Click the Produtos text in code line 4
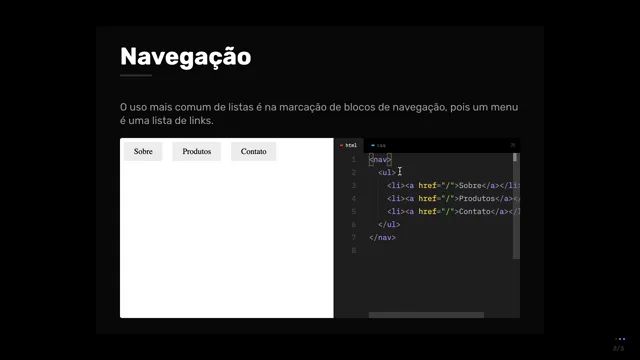 [477, 198]
